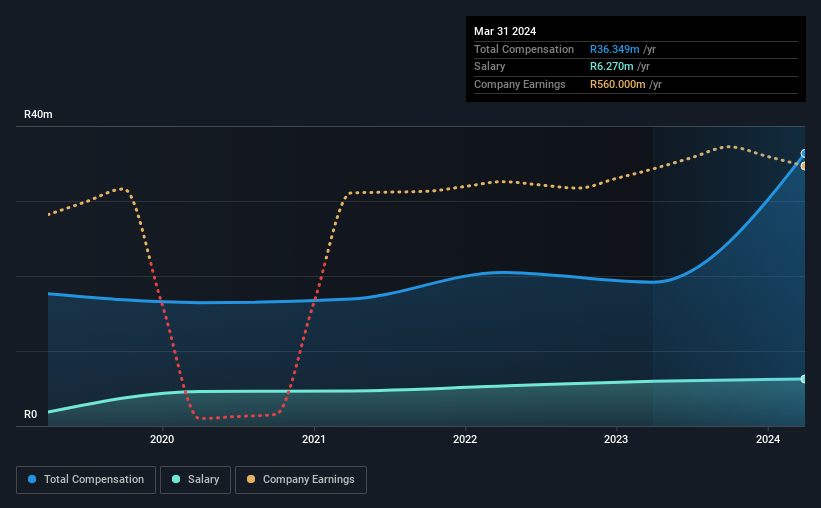Screen dimensions: 821x508
Task: Click the R6.270m salary value
Action: (x=612, y=67)
